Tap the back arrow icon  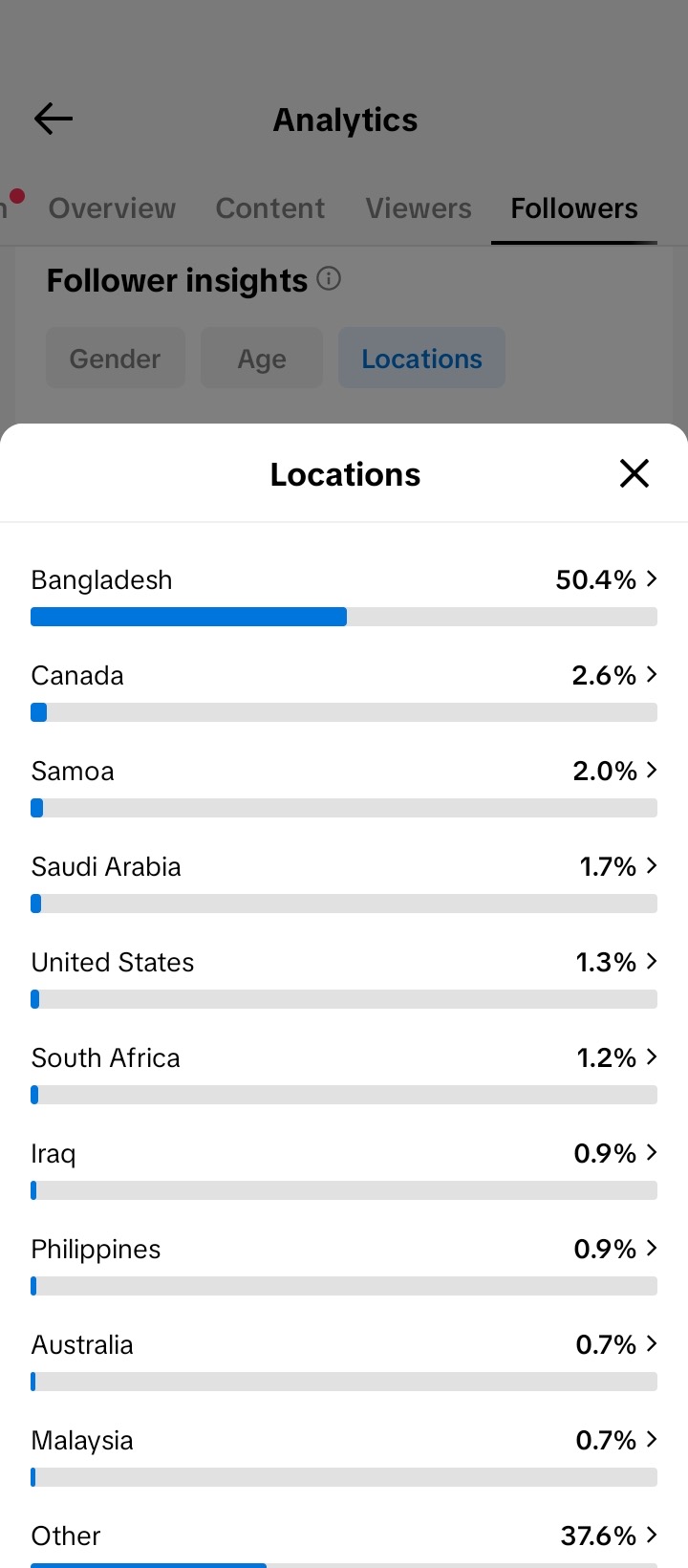point(54,119)
